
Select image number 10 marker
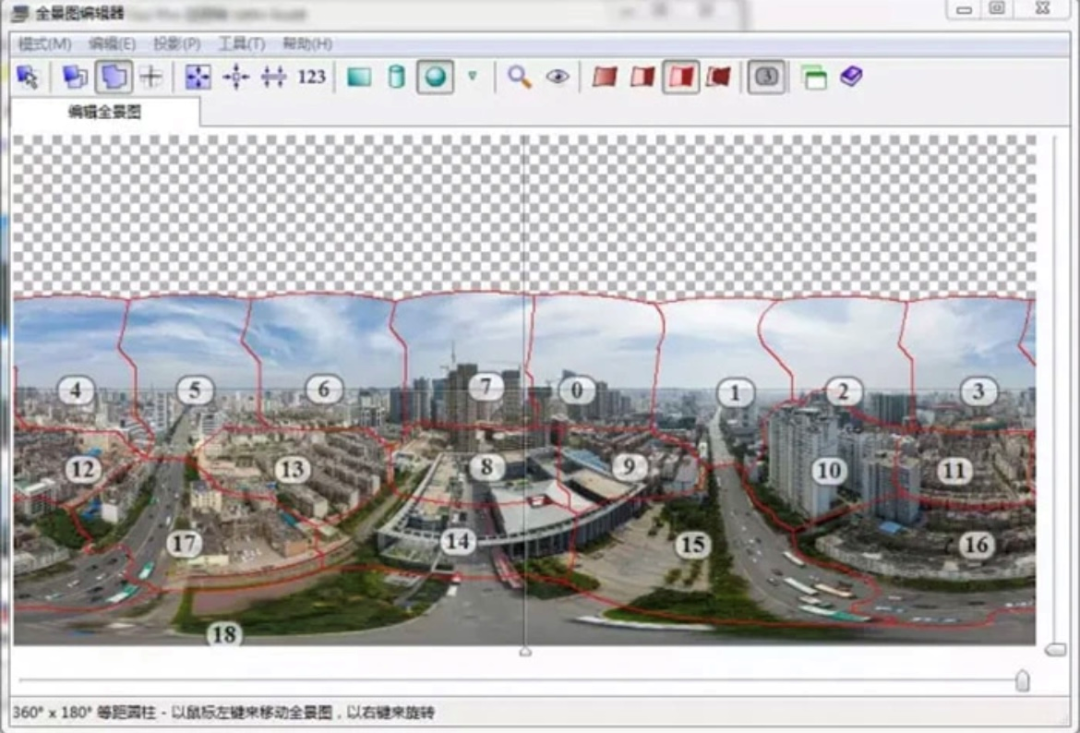pos(829,471)
